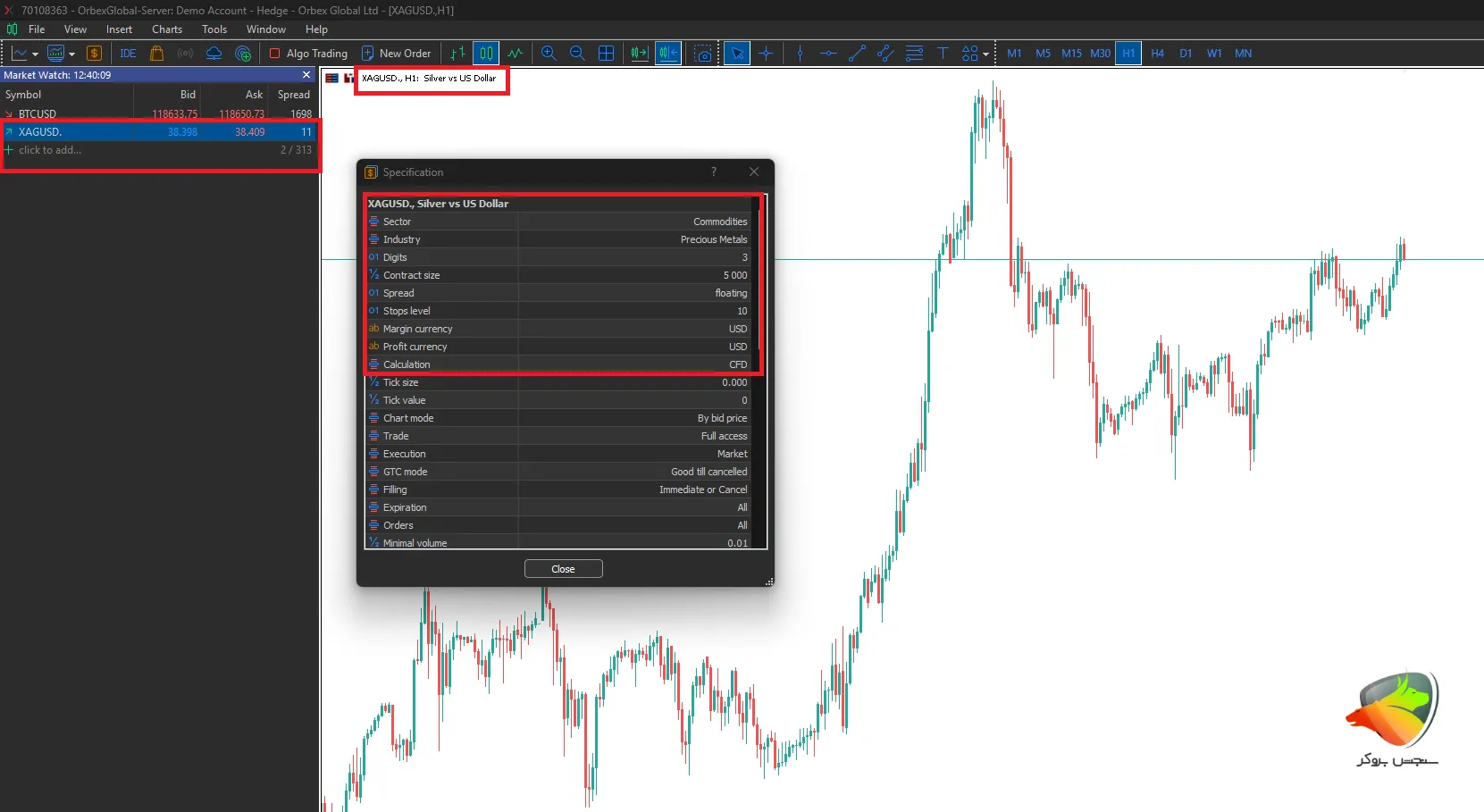Screen dimensions: 1484x812
Task: Expand the shapes objects dropdown arrow
Action: click(x=985, y=54)
